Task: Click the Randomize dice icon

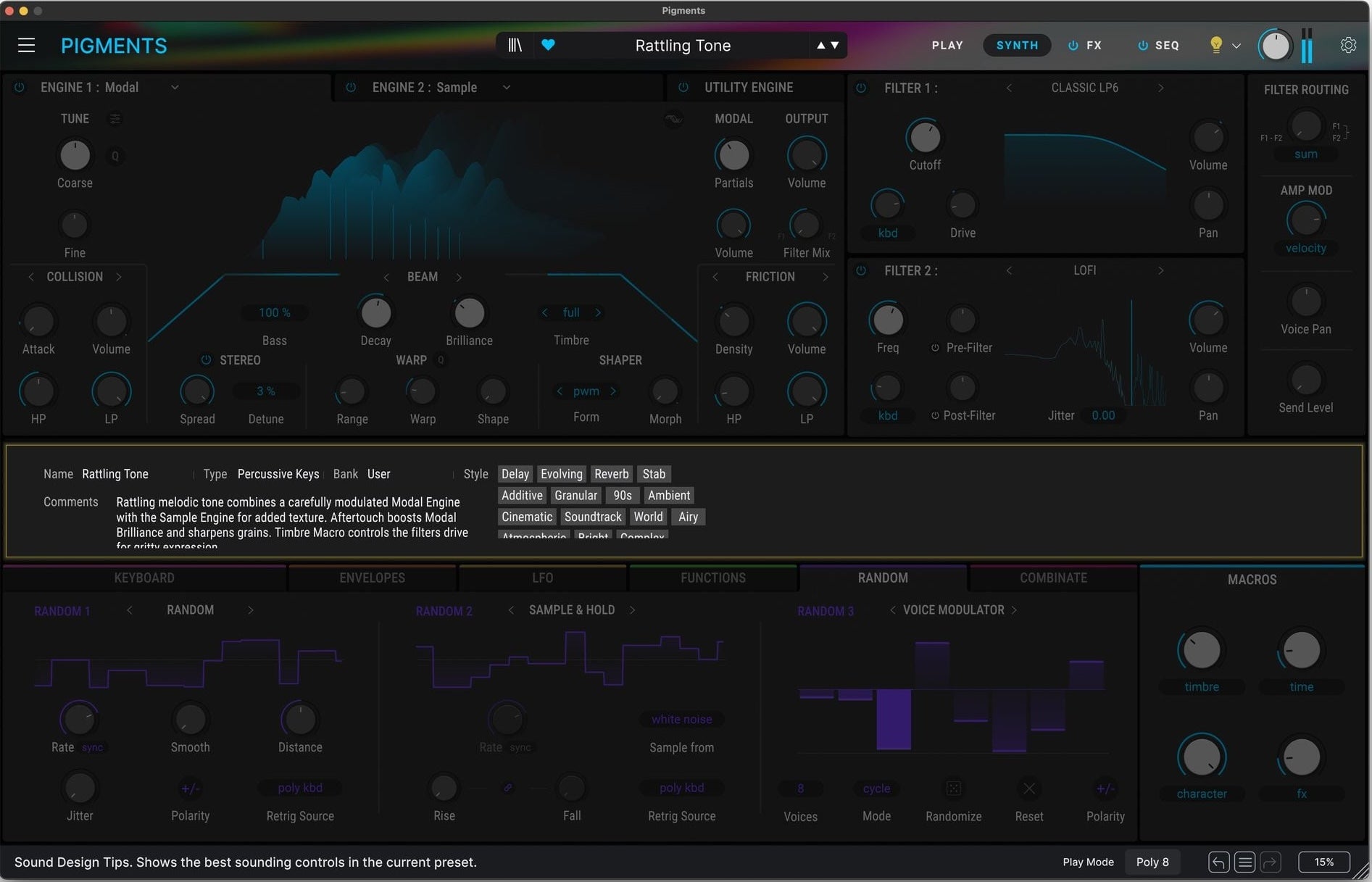Action: 953,789
